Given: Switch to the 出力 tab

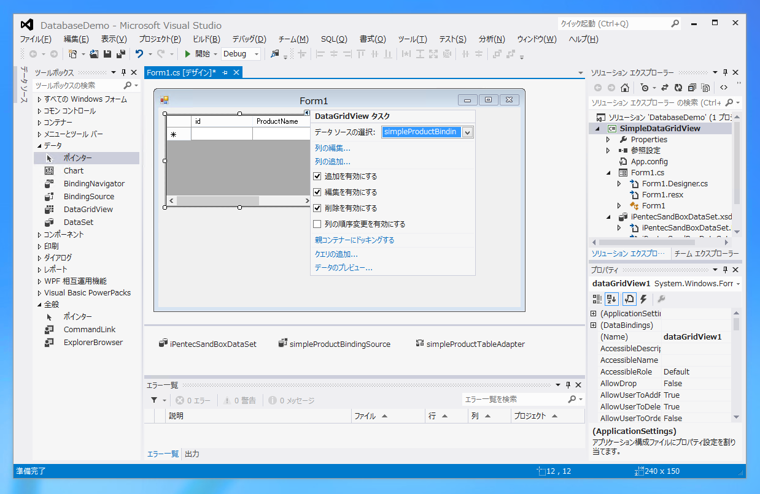Looking at the screenshot, I should tap(192, 454).
